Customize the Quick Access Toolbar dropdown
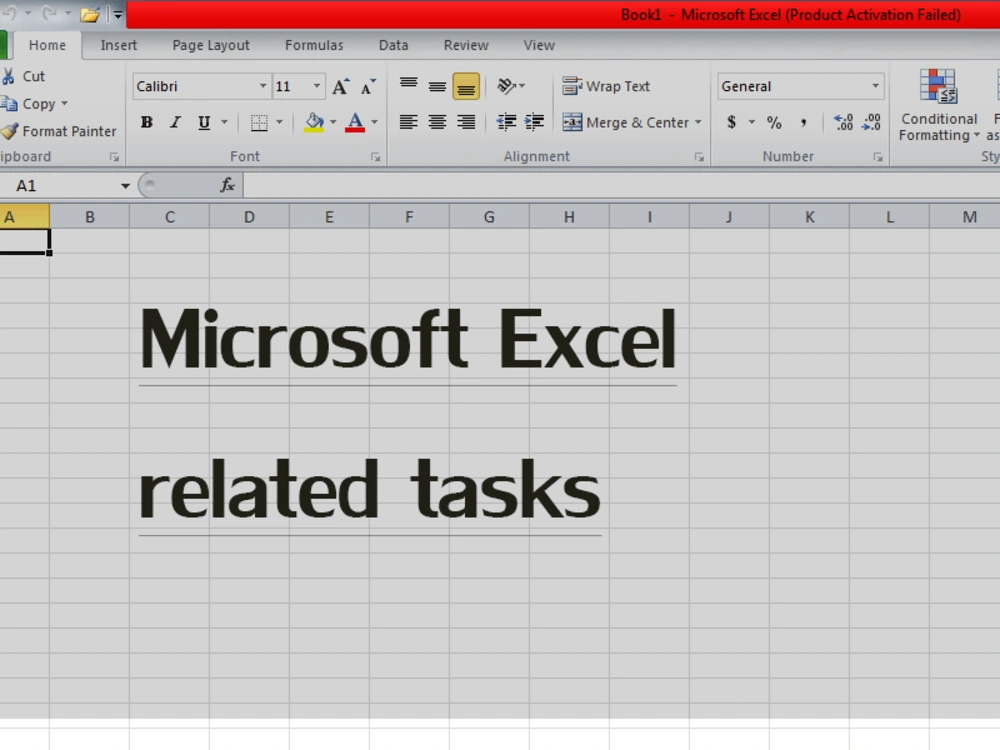 point(118,14)
